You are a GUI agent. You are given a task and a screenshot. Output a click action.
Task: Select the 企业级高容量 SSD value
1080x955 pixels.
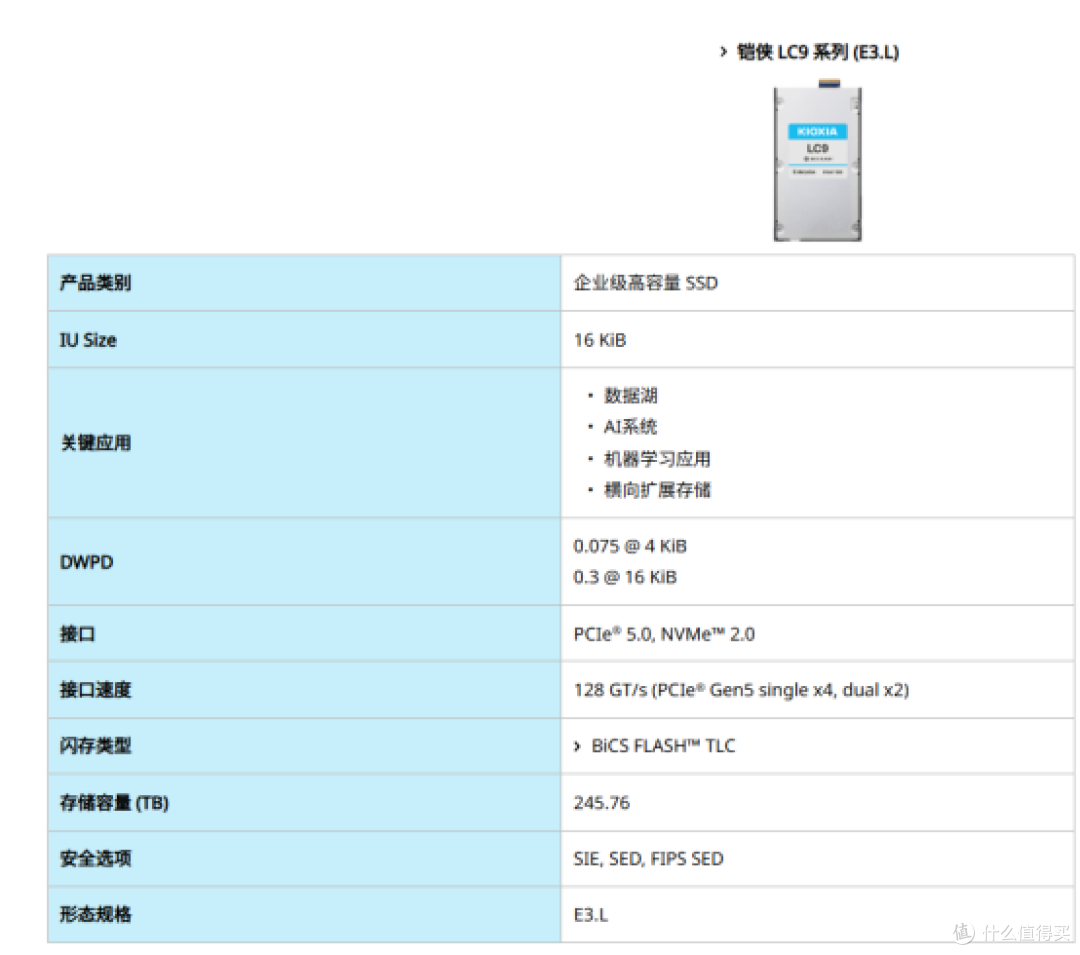coord(645,283)
